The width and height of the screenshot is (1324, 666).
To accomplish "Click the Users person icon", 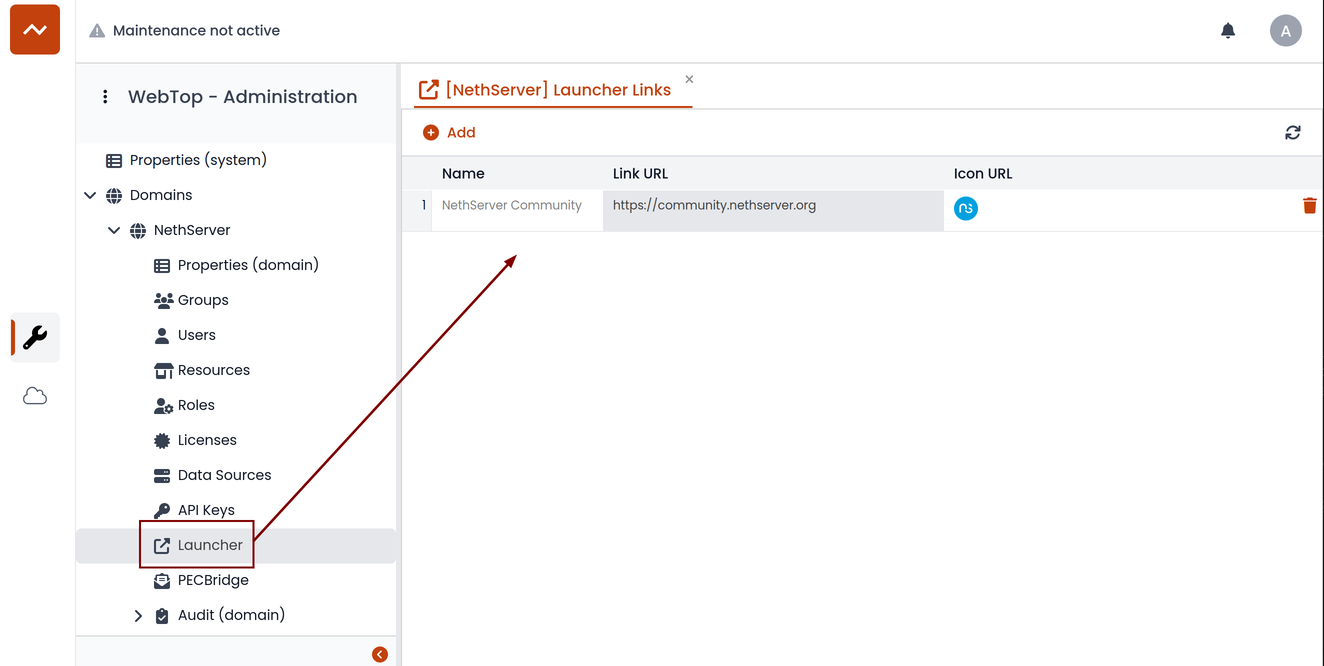I will point(162,335).
